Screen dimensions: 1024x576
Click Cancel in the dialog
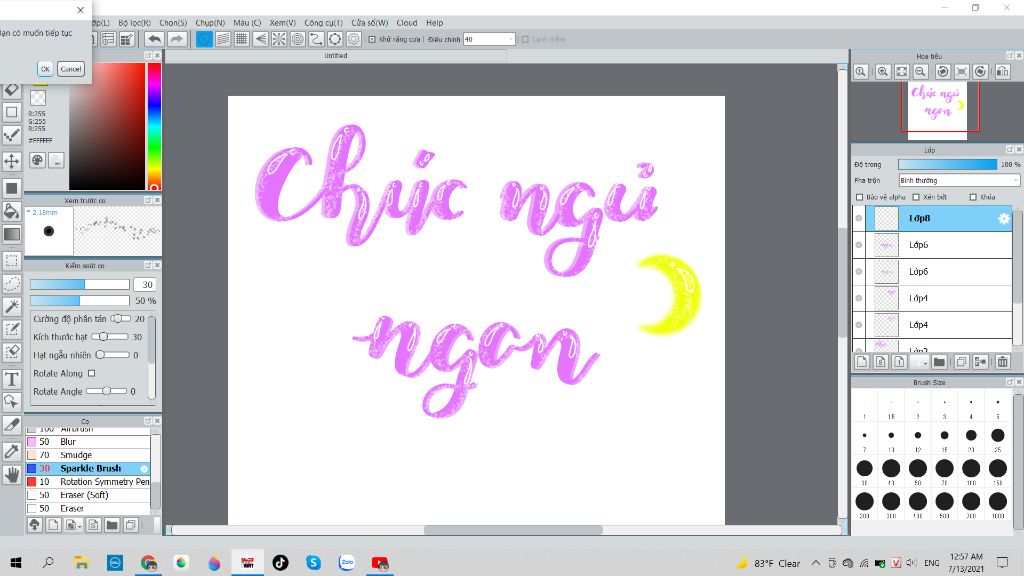(71, 69)
